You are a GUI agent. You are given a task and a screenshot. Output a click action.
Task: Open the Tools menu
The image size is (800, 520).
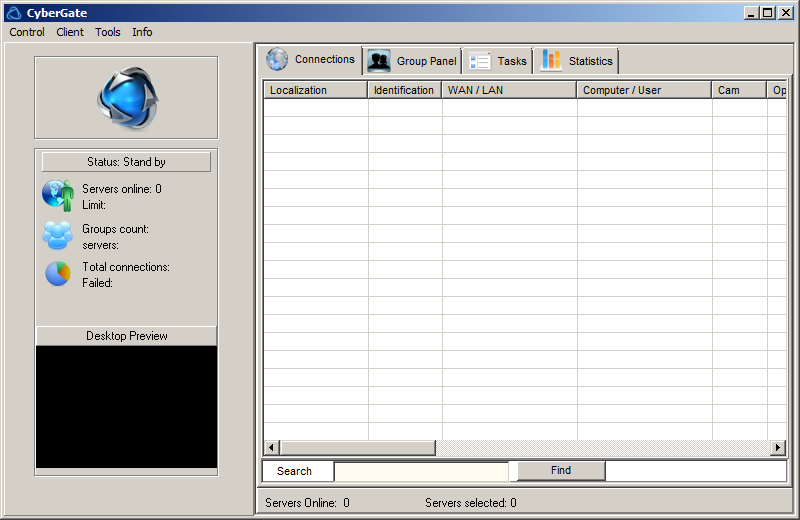[x=108, y=32]
